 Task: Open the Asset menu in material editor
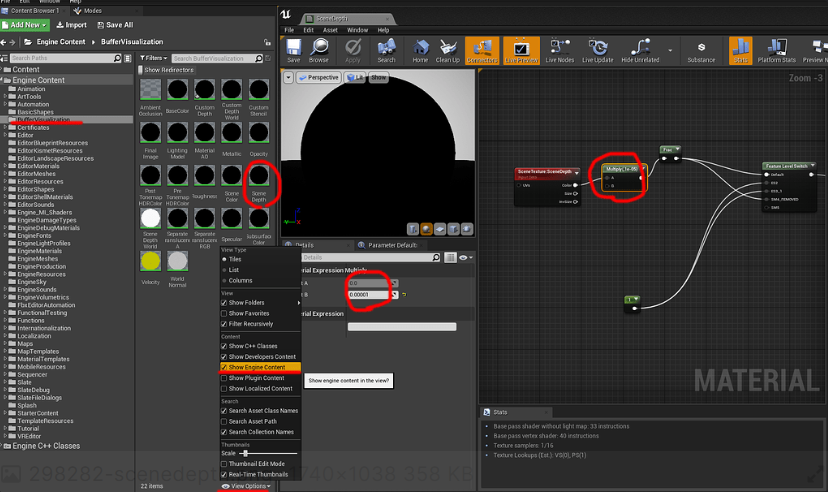coord(328,30)
